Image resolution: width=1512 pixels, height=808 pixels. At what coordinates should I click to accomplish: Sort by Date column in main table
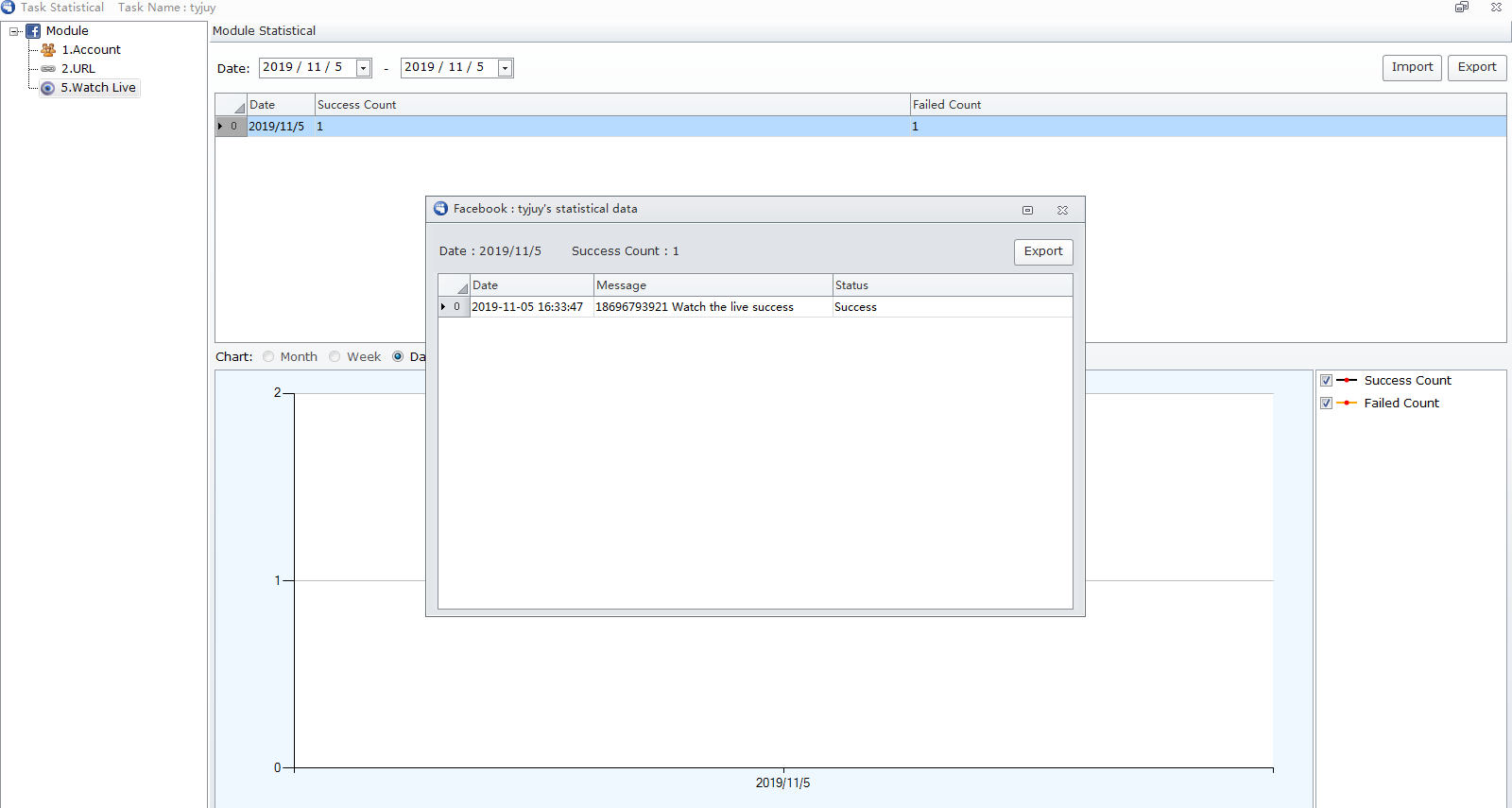(281, 105)
